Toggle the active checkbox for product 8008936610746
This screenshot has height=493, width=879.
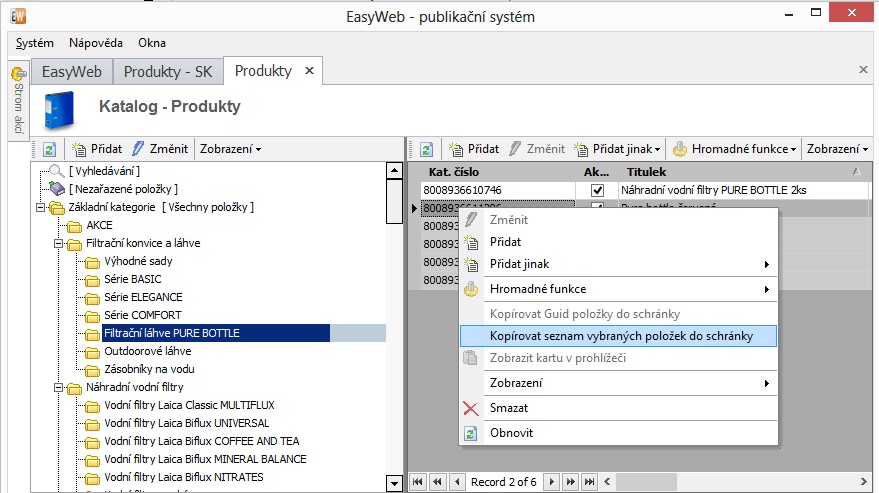597,189
